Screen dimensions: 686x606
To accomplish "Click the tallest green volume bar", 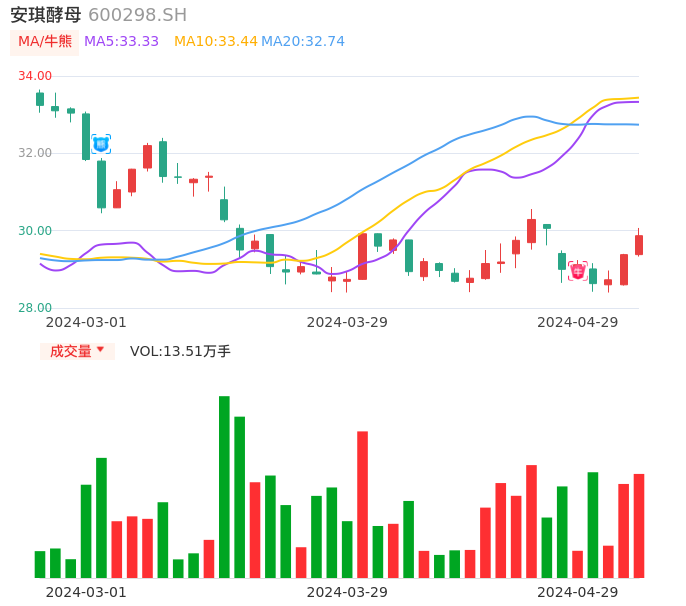I will click(224, 487).
